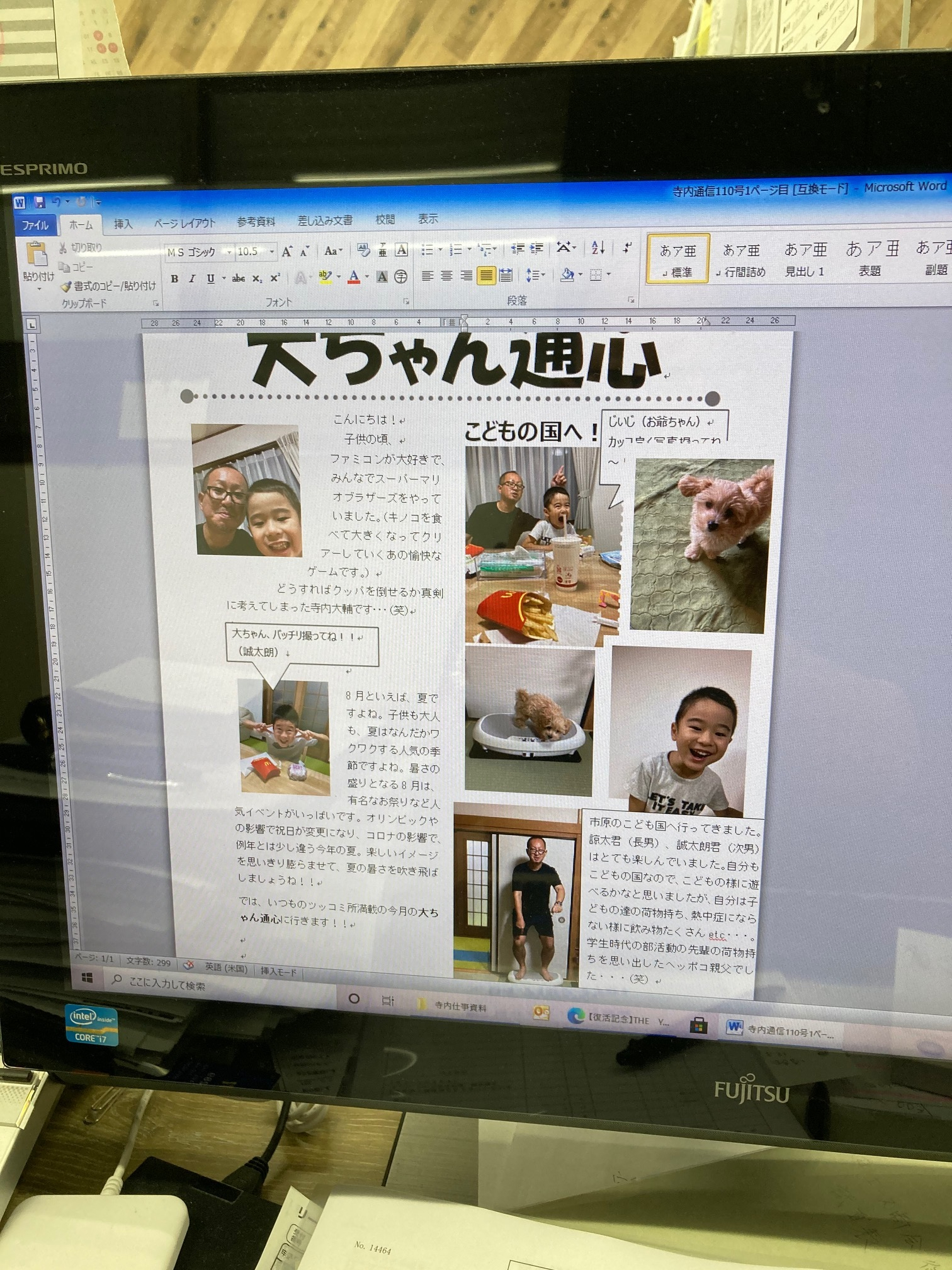Viewport: 952px width, 1270px height.
Task: Toggle italic formatting
Action: (x=192, y=279)
